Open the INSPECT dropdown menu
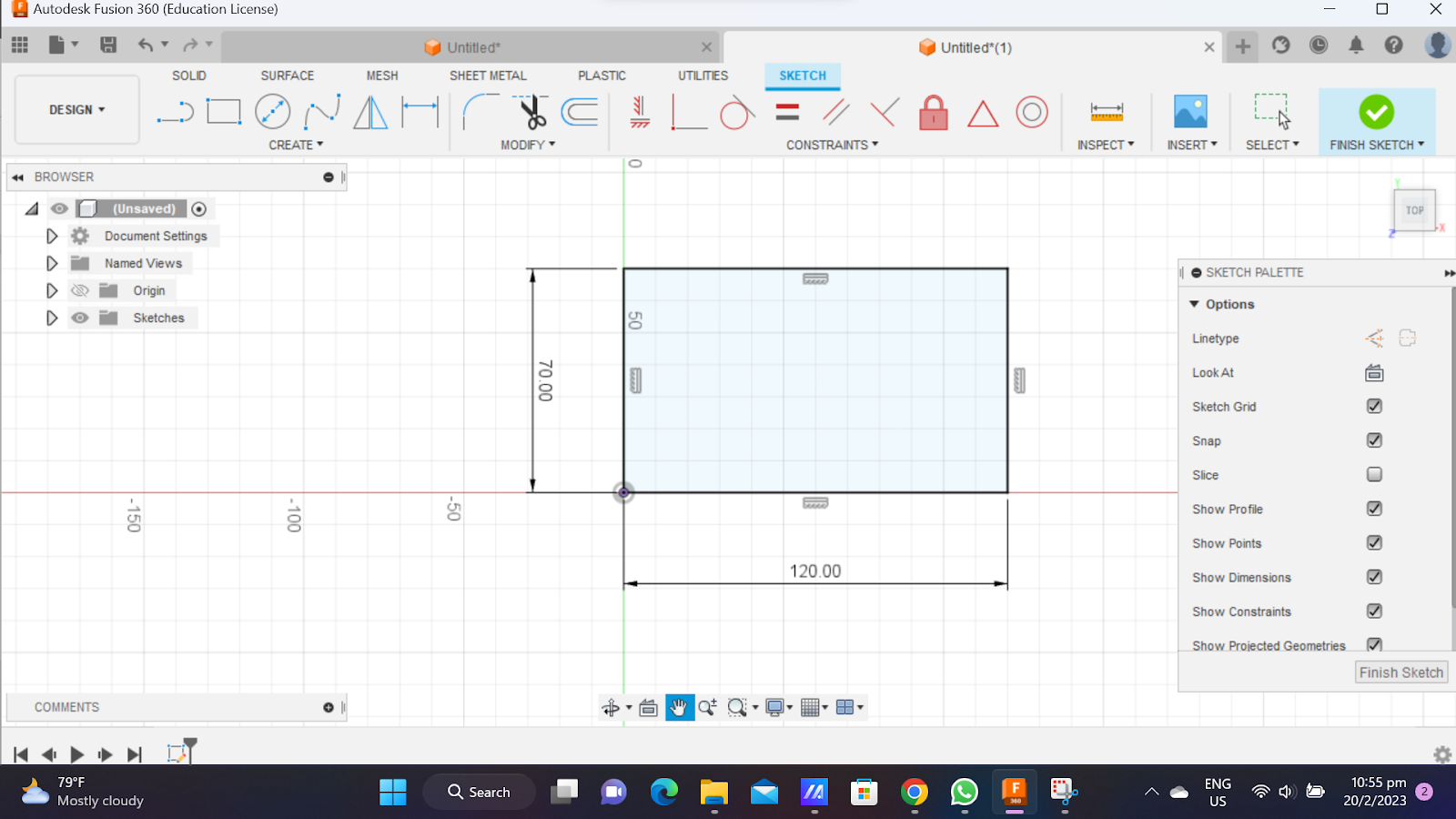 click(x=1106, y=145)
